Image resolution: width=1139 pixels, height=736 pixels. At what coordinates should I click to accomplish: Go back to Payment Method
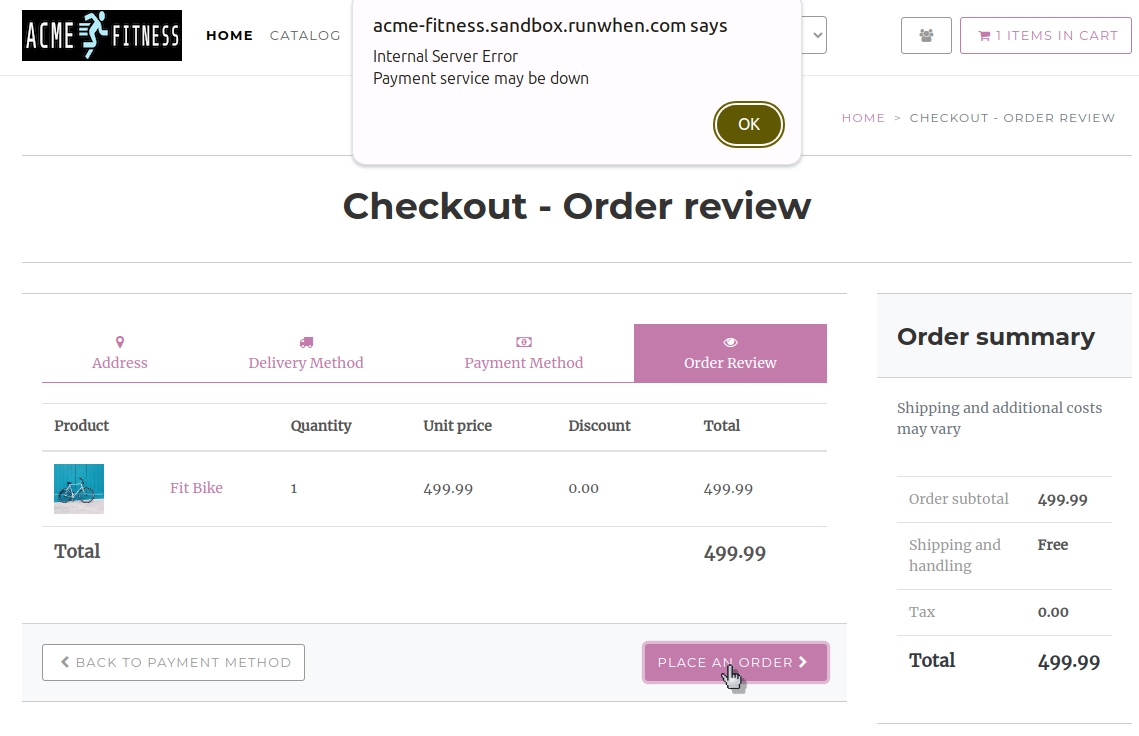(174, 662)
